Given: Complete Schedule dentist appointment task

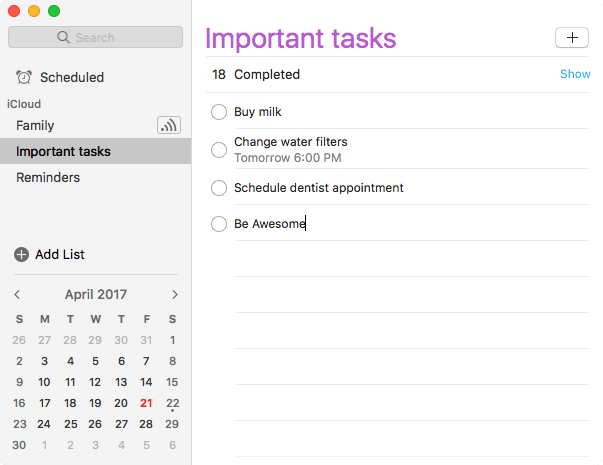Looking at the screenshot, I should tap(219, 188).
